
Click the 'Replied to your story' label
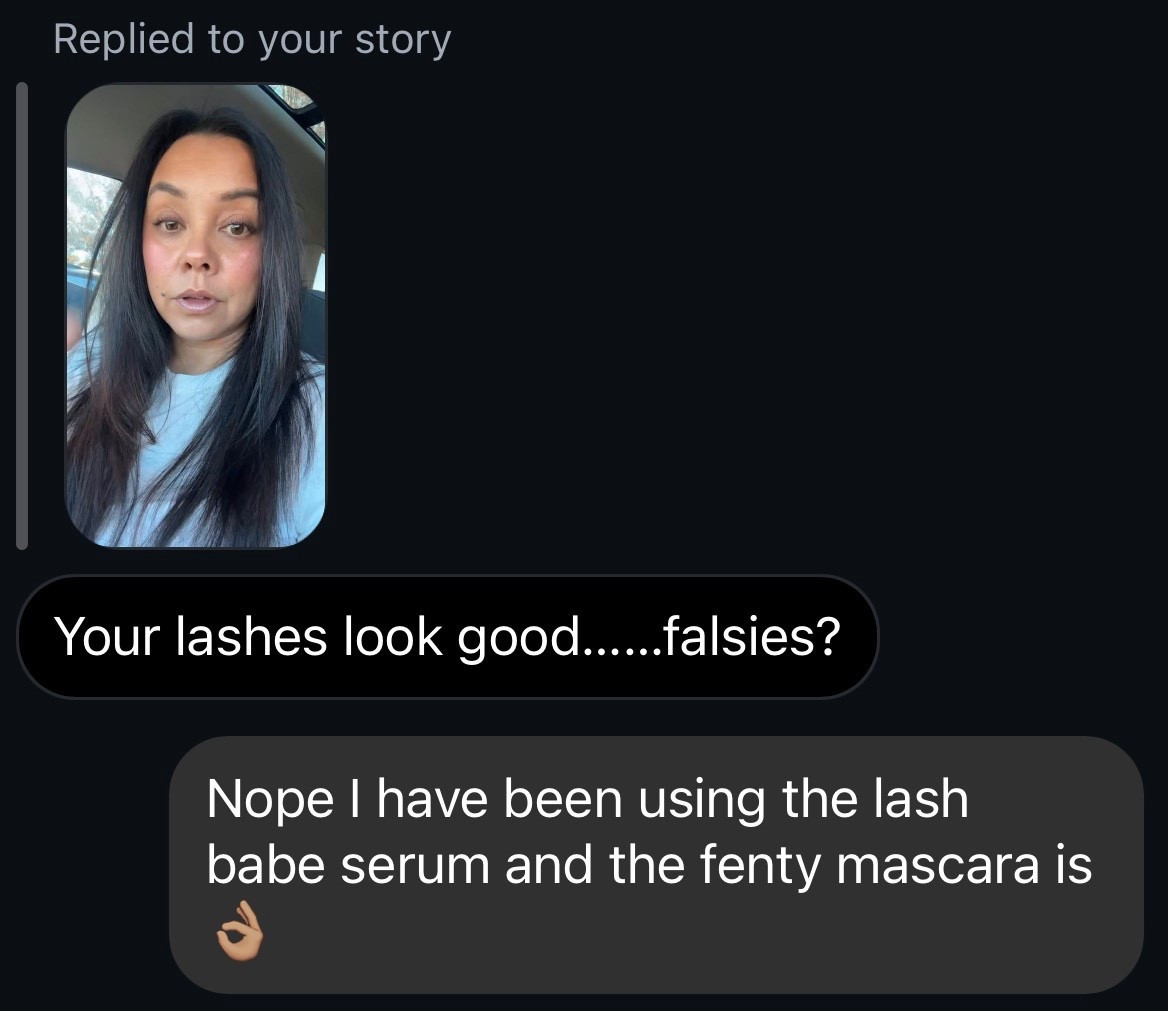[x=253, y=39]
